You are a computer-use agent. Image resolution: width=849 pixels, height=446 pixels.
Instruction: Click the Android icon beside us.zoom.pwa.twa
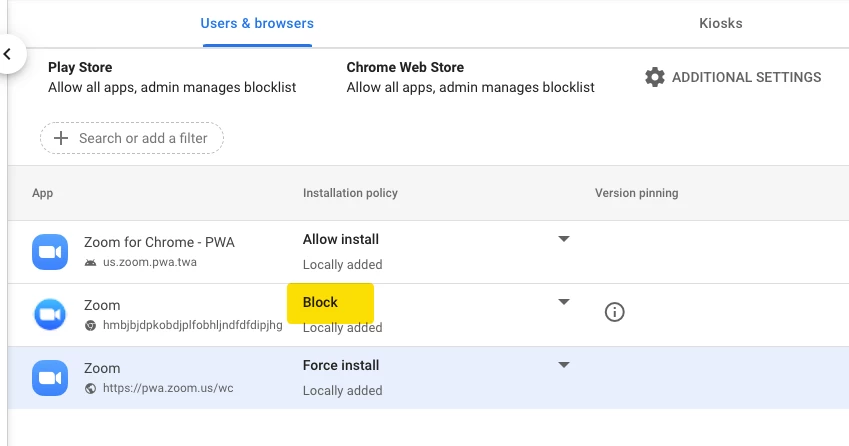tap(91, 262)
